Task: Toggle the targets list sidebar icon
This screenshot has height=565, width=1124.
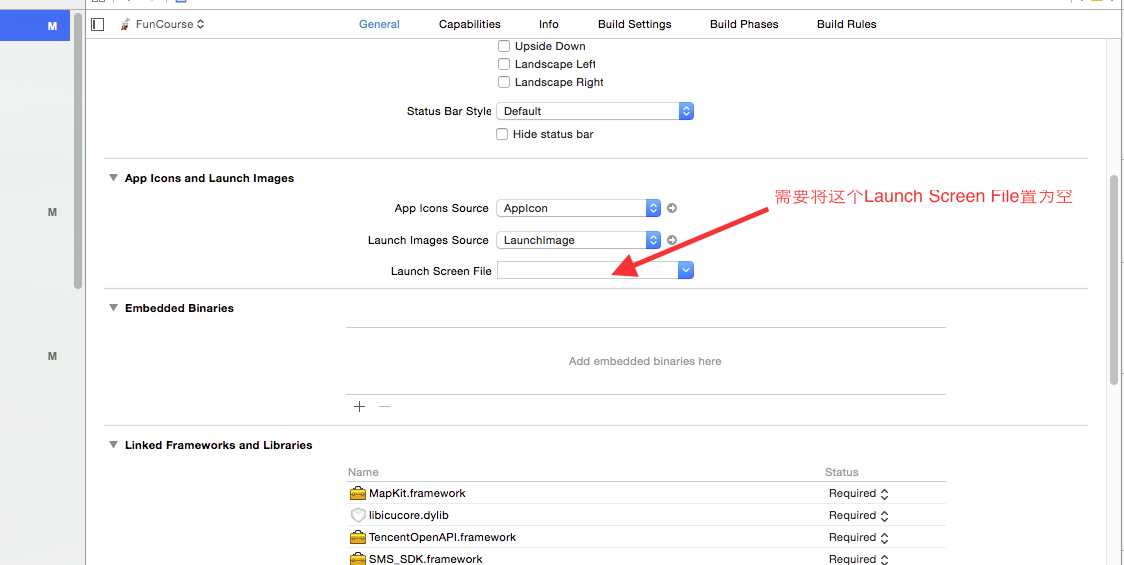Action: (x=98, y=24)
